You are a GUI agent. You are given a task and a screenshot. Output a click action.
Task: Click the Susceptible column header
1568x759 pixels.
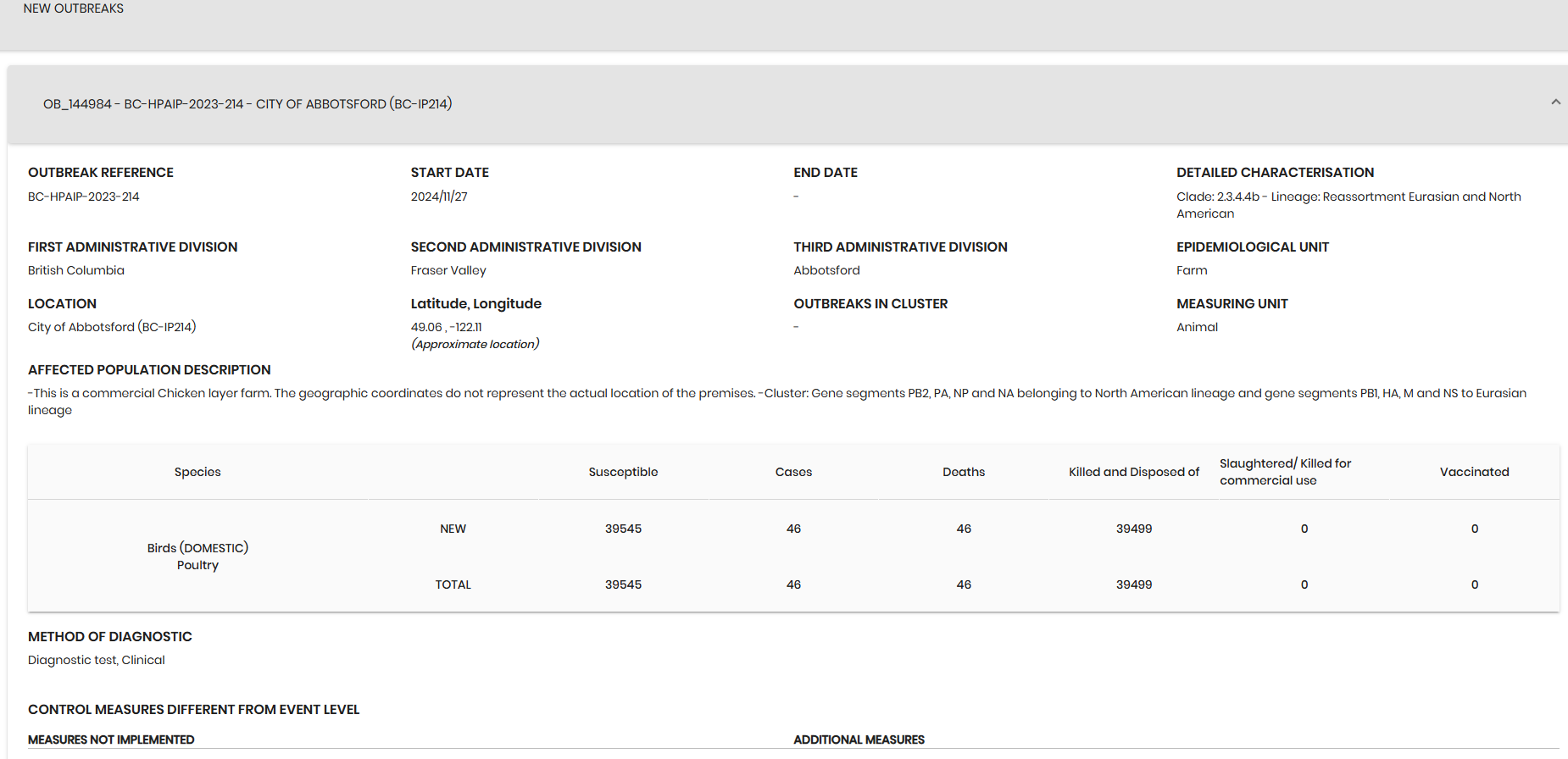pyautogui.click(x=623, y=472)
